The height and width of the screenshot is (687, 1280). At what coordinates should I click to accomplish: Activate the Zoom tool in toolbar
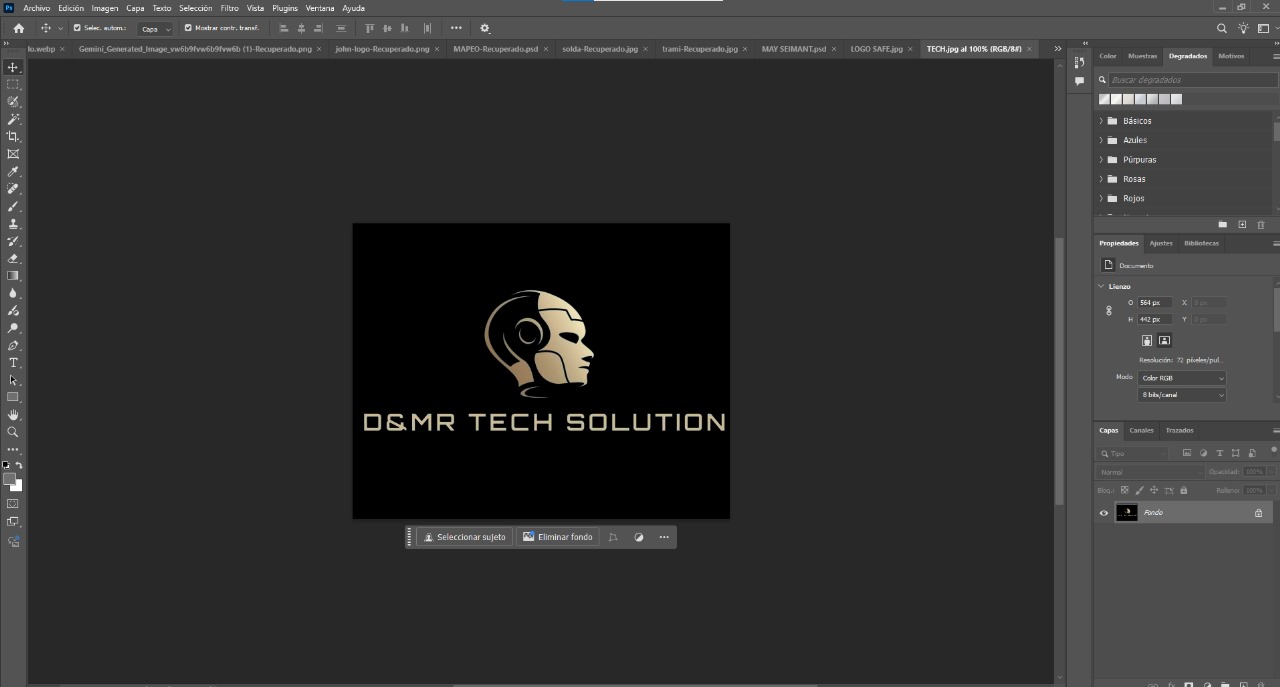13,432
